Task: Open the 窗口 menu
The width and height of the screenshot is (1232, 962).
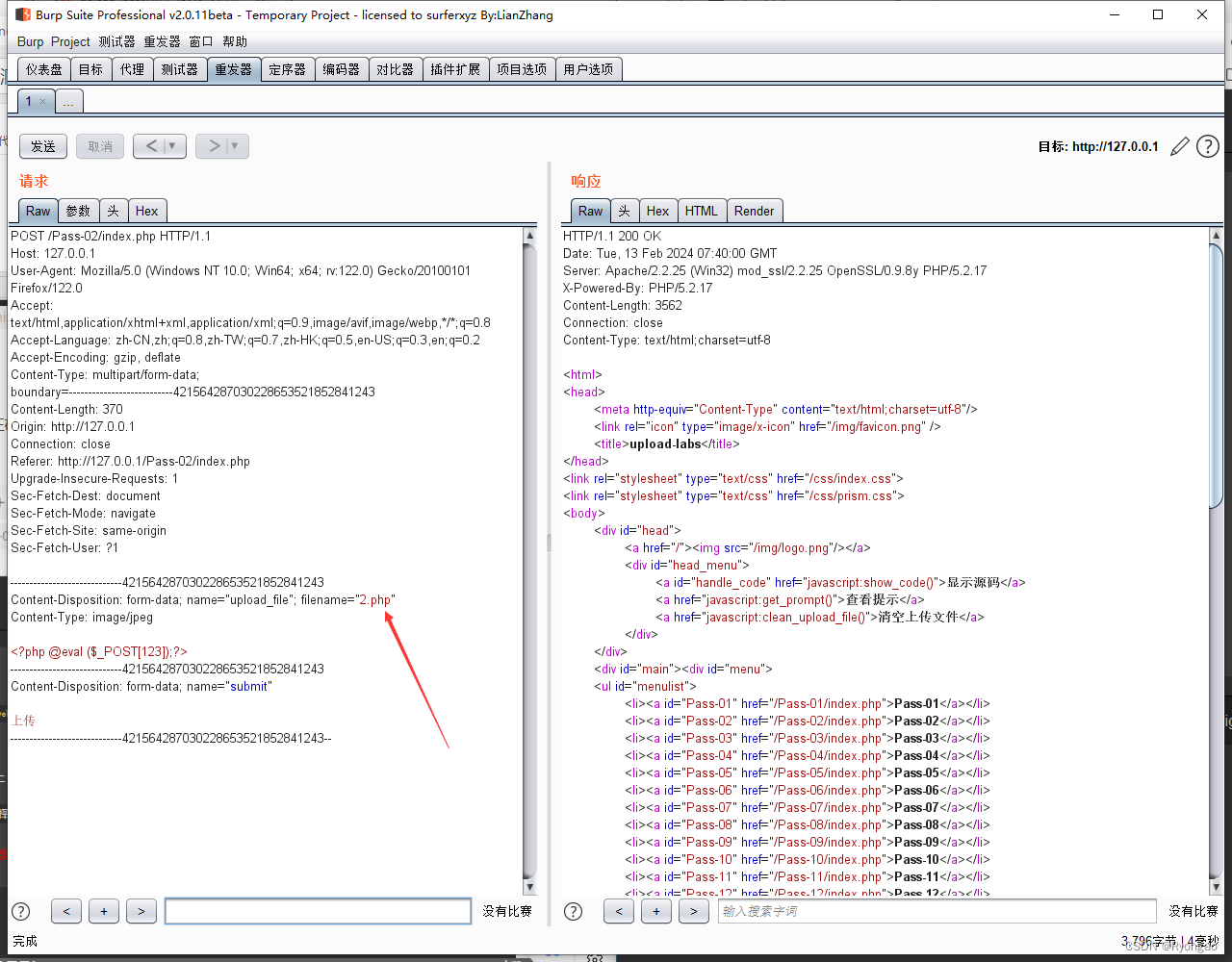Action: [201, 41]
